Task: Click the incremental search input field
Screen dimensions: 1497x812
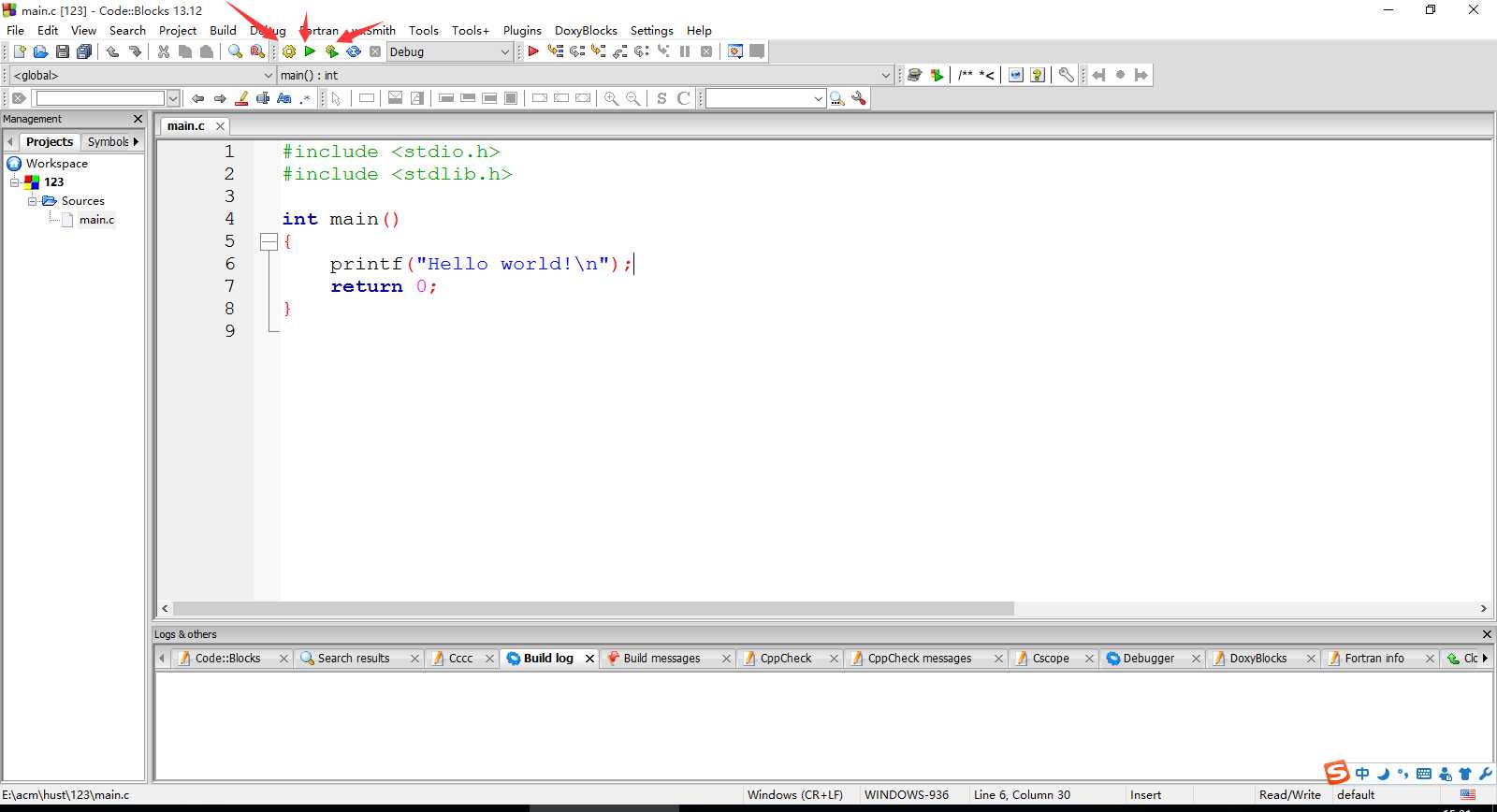Action: (100, 98)
